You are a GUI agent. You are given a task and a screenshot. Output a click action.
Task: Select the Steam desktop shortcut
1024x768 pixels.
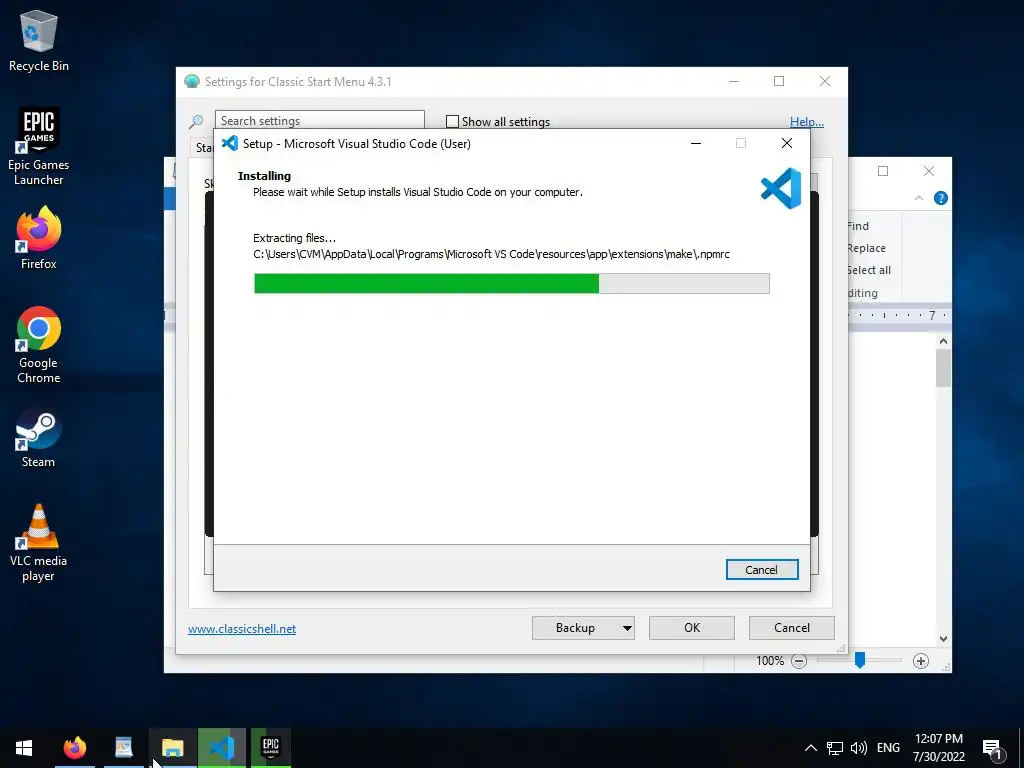39,438
